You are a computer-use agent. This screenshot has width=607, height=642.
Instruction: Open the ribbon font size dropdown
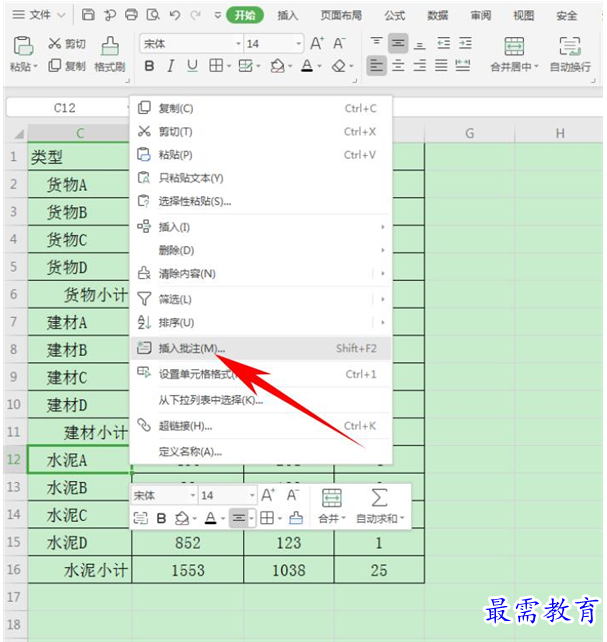(x=299, y=44)
